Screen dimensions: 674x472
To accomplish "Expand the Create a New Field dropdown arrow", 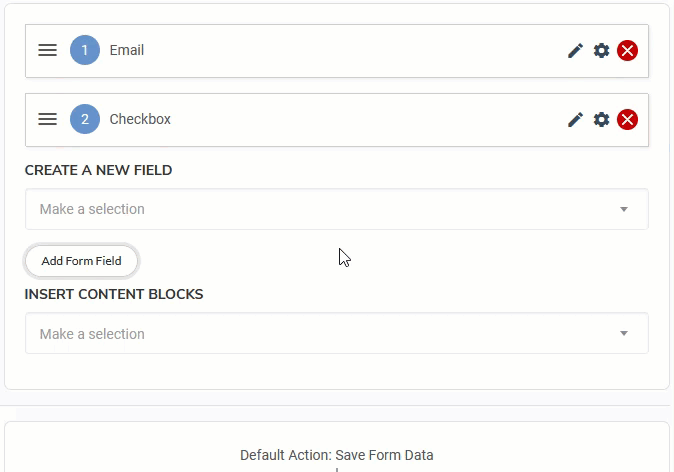I will [x=624, y=209].
